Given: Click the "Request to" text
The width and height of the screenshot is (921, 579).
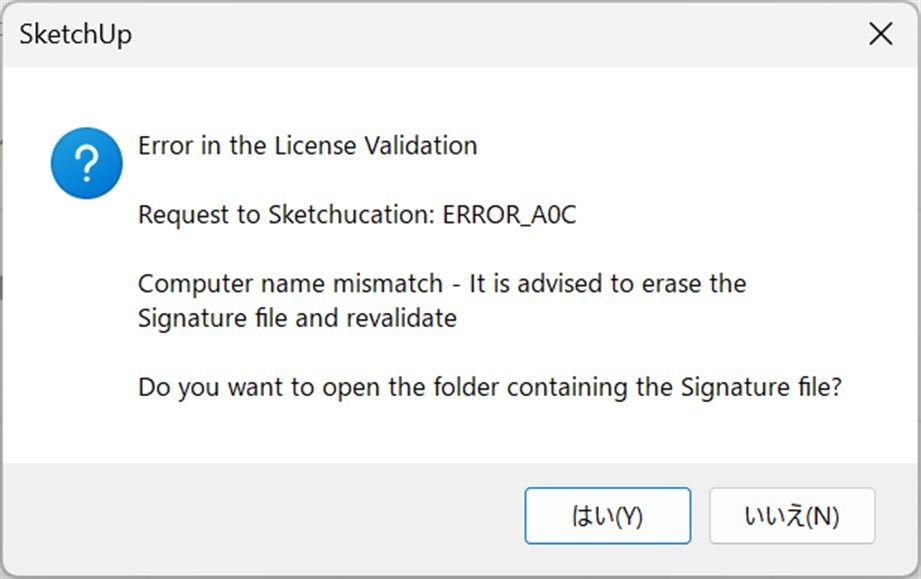Looking at the screenshot, I should 199,215.
